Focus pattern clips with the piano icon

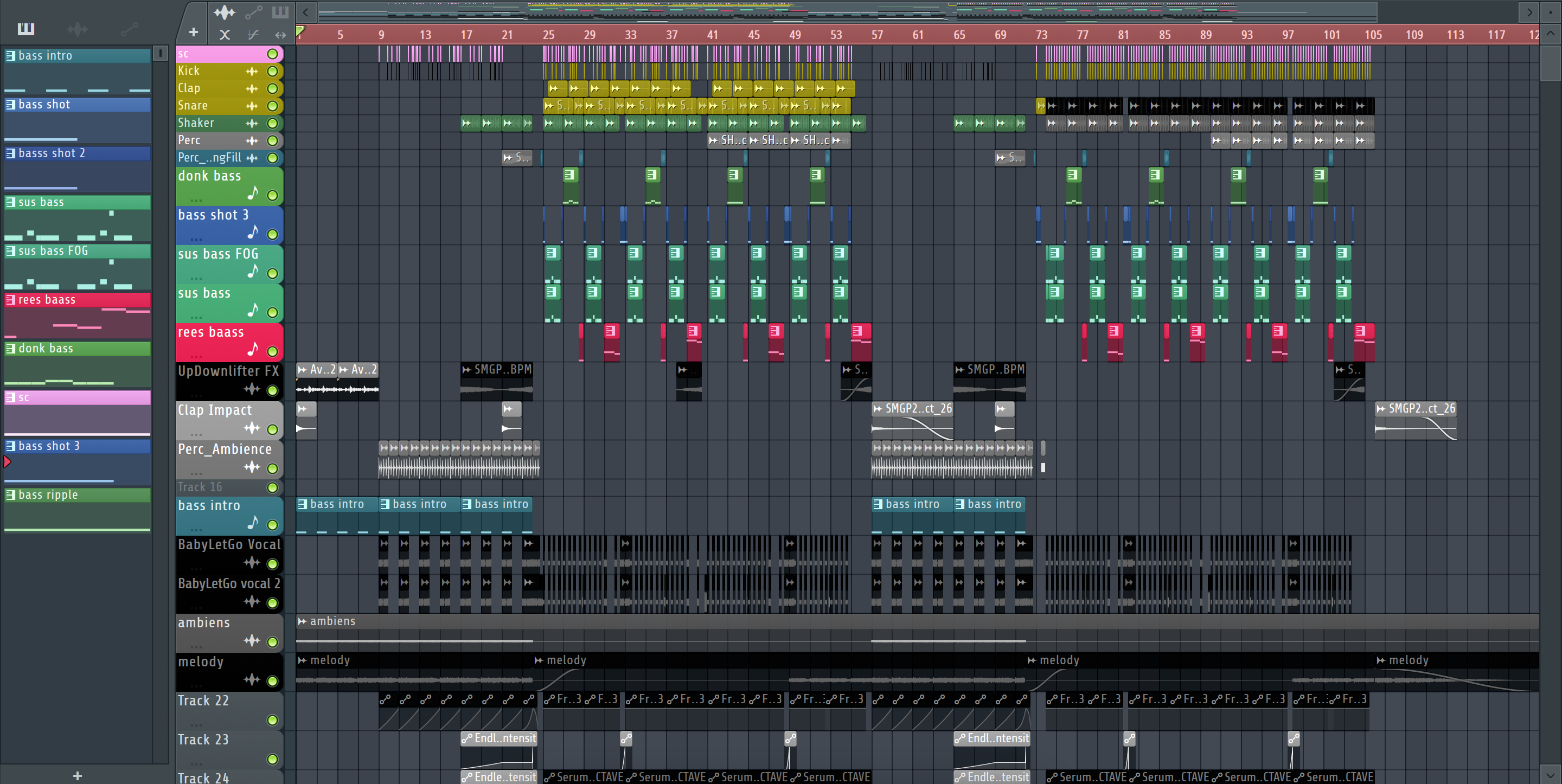[x=279, y=12]
